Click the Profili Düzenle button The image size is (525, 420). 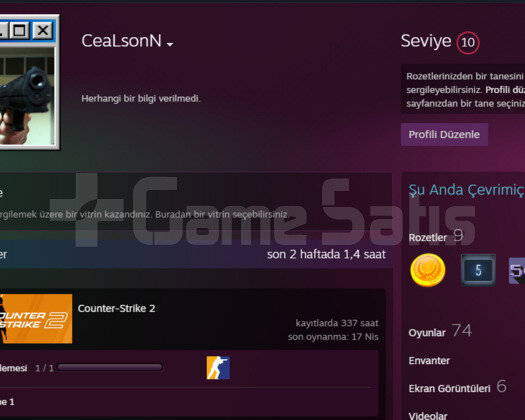pos(444,135)
